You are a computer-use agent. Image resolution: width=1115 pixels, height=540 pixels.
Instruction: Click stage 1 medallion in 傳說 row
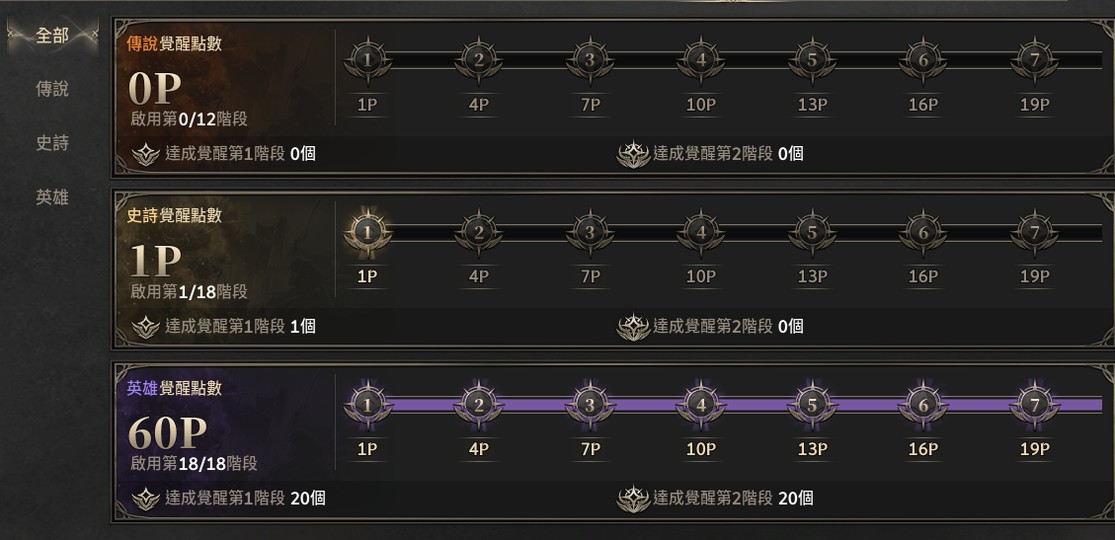(368, 60)
